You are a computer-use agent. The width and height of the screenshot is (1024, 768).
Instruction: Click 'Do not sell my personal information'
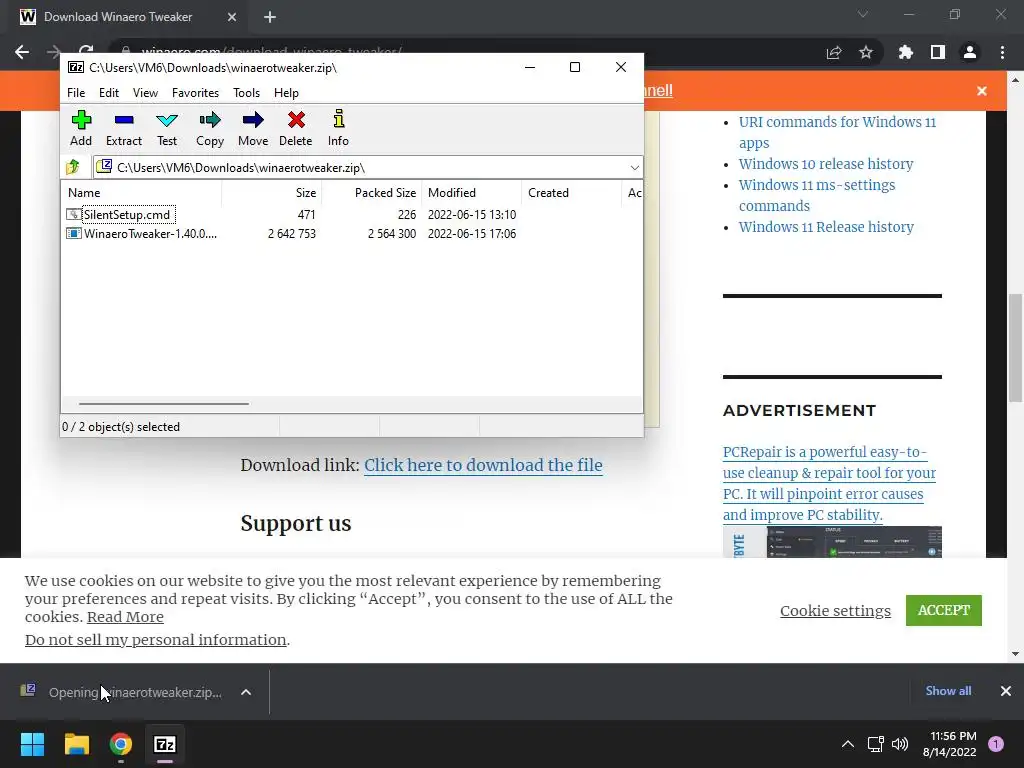(155, 639)
